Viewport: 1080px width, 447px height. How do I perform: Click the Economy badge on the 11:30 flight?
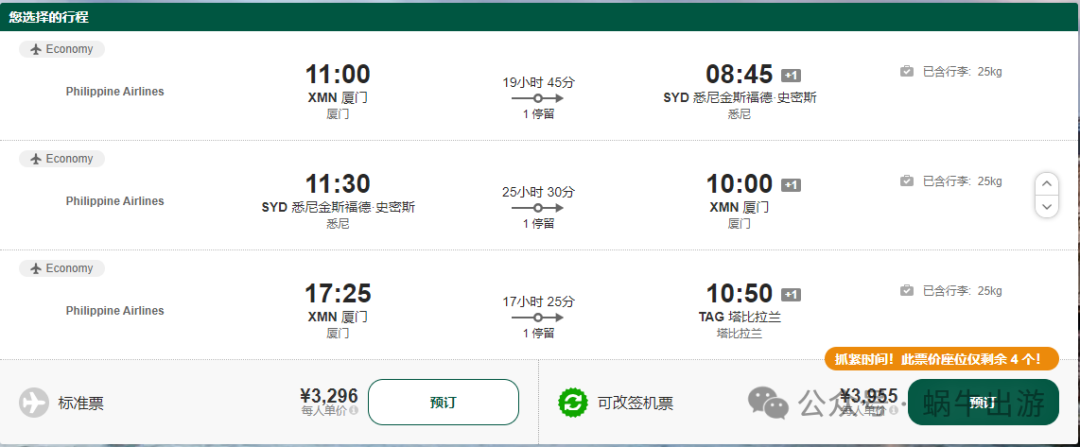pos(62,158)
